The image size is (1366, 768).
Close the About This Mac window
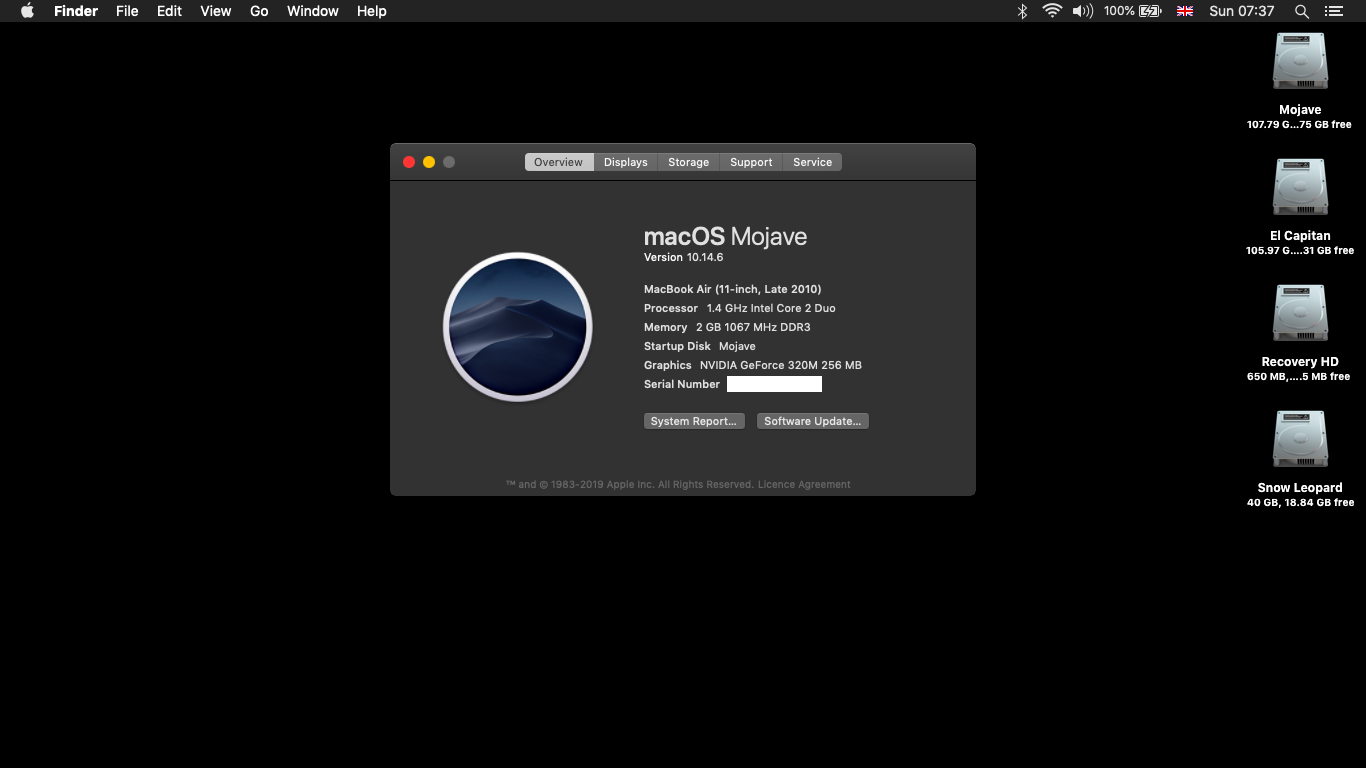click(x=409, y=162)
